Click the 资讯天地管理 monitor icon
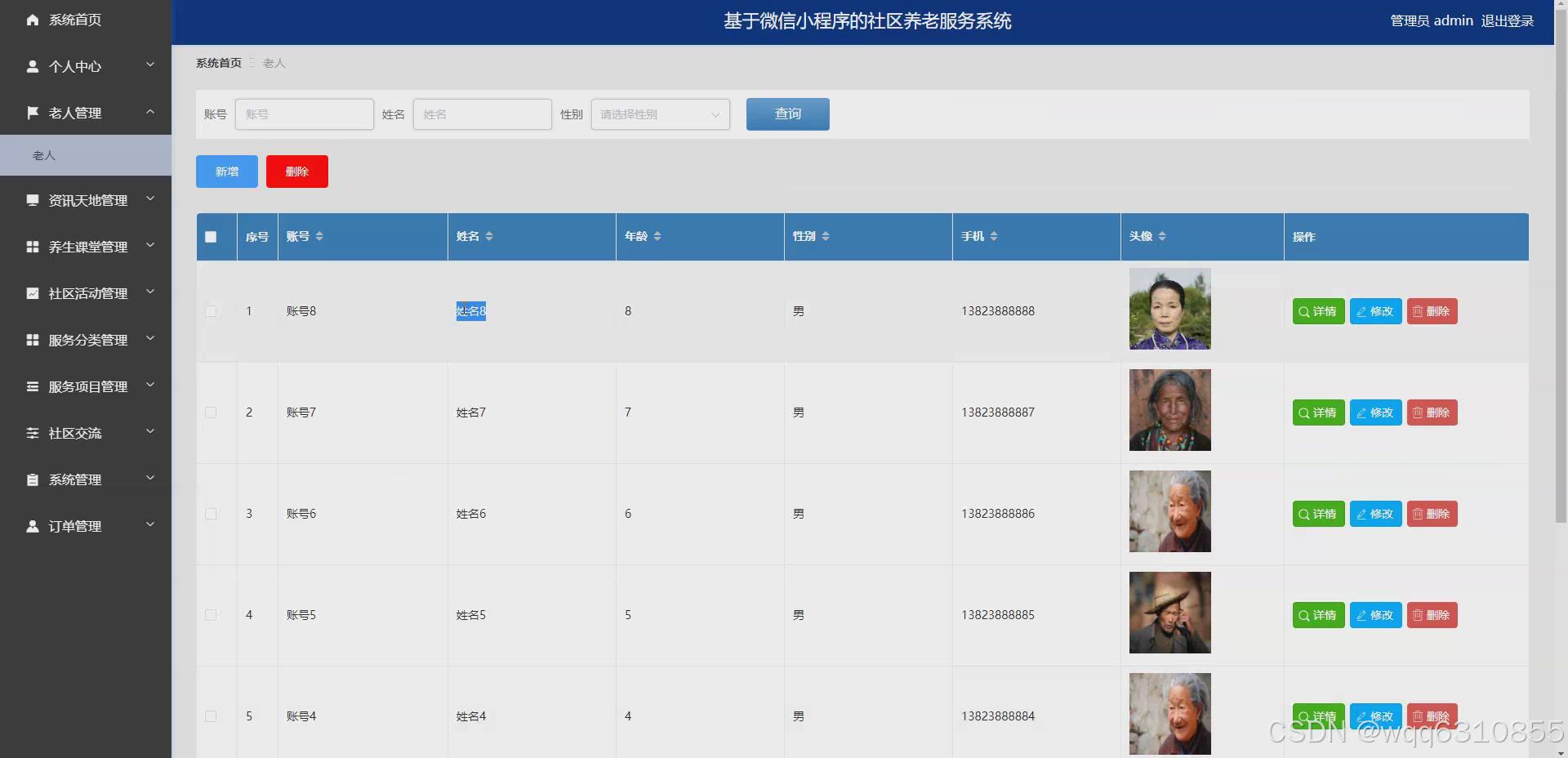This screenshot has height=758, width=1568. pos(33,199)
